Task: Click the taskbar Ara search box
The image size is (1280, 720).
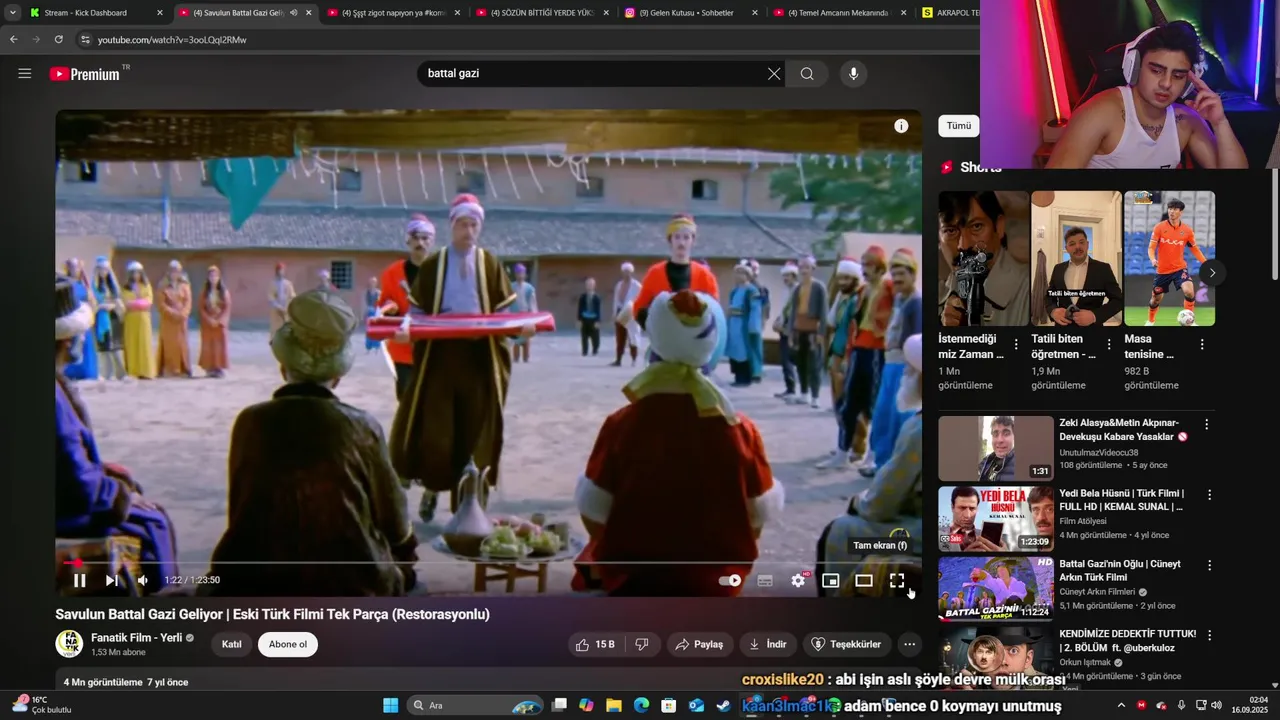Action: point(476,705)
